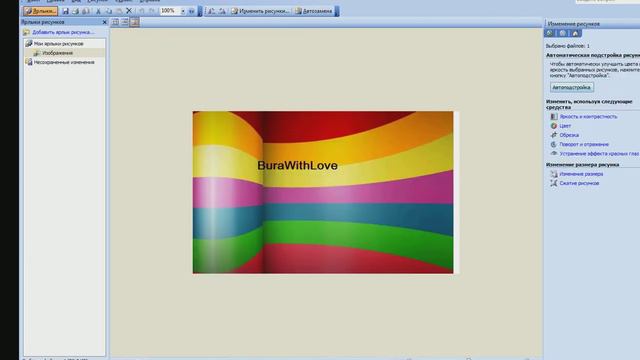Open the Обрезка crop link
The height and width of the screenshot is (360, 640).
(x=569, y=135)
